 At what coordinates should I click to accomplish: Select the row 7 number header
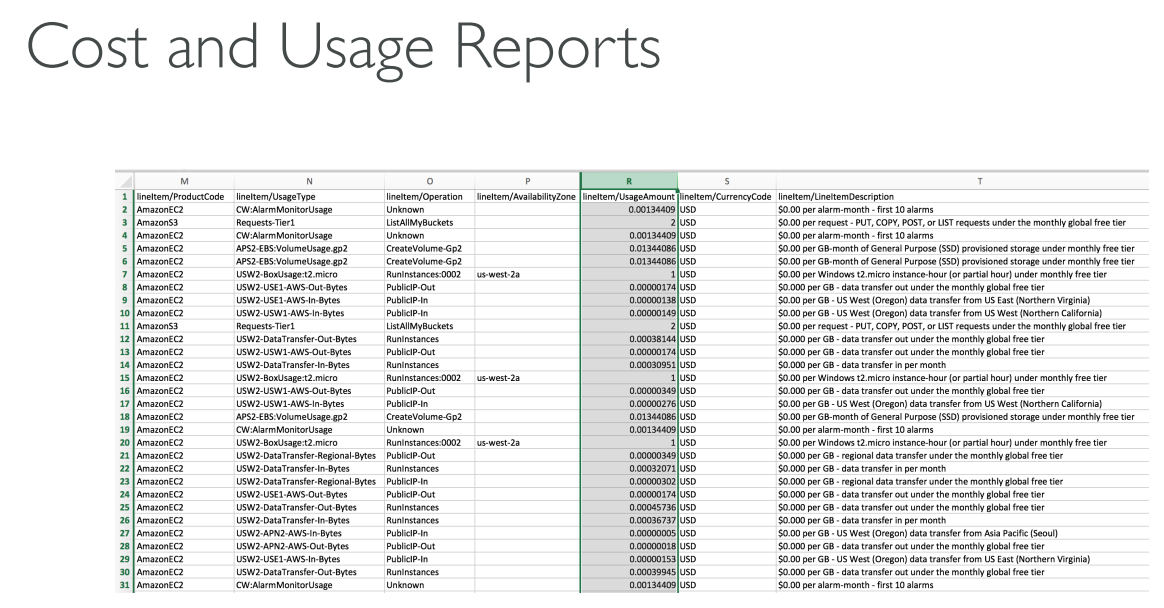124,274
